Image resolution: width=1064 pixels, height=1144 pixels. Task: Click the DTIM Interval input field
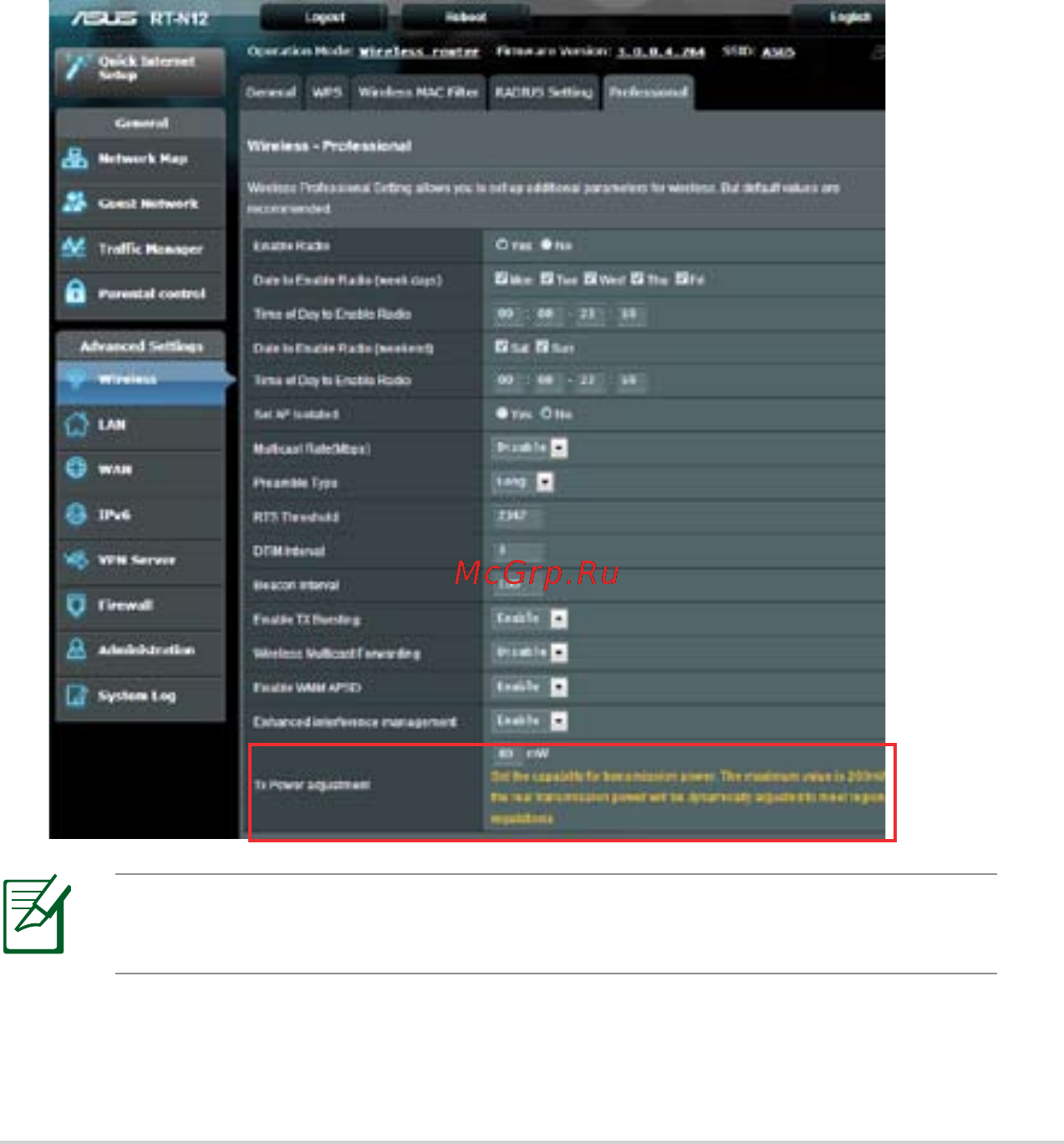pyautogui.click(x=518, y=551)
